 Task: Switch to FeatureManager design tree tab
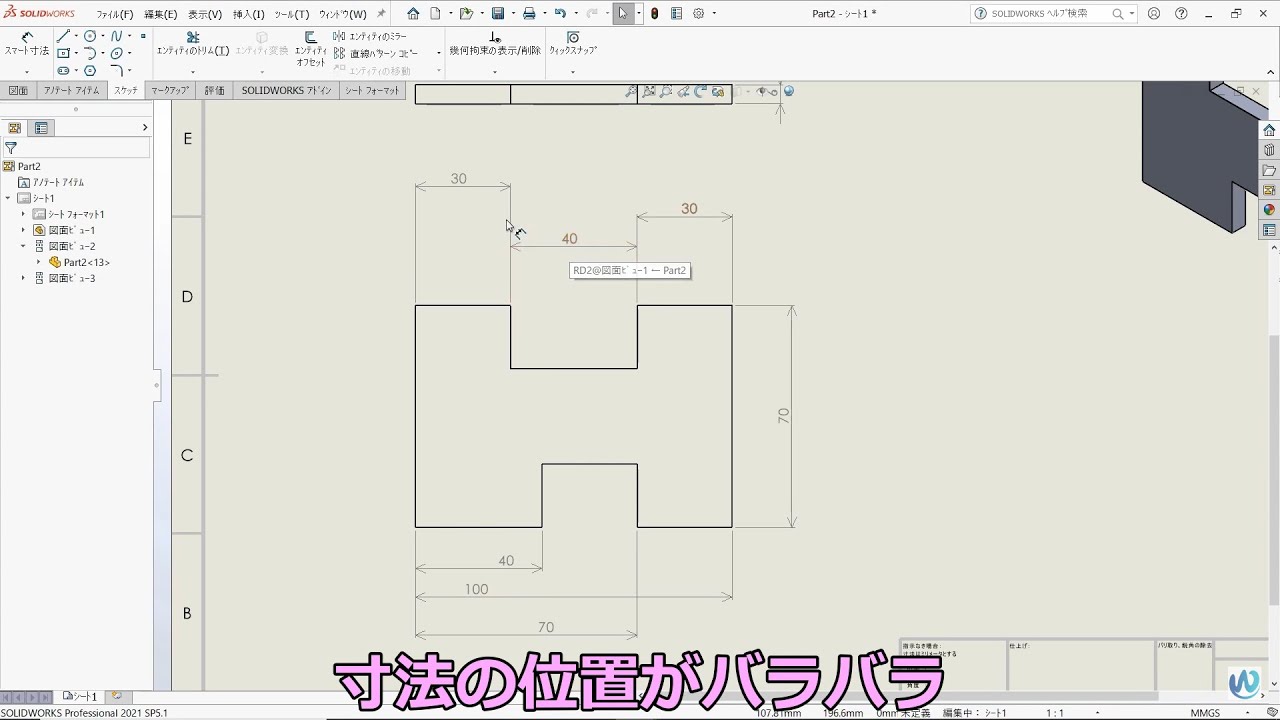[x=15, y=128]
